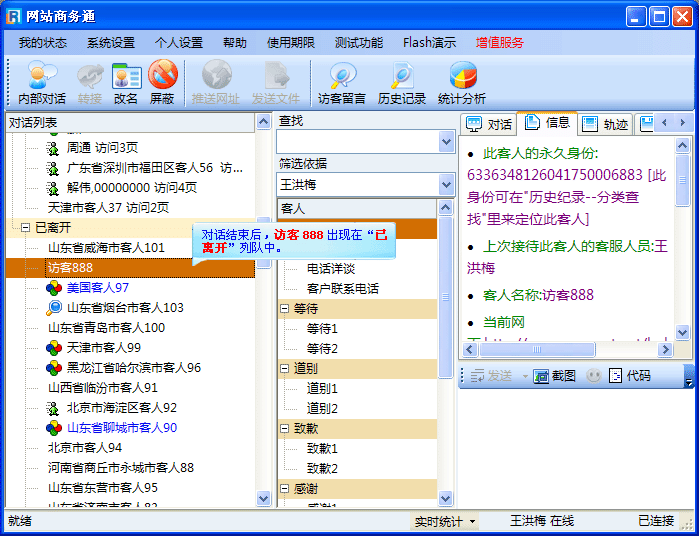Select 山东省烟台市客人103 in the list
The height and width of the screenshot is (536, 699).
(125, 308)
